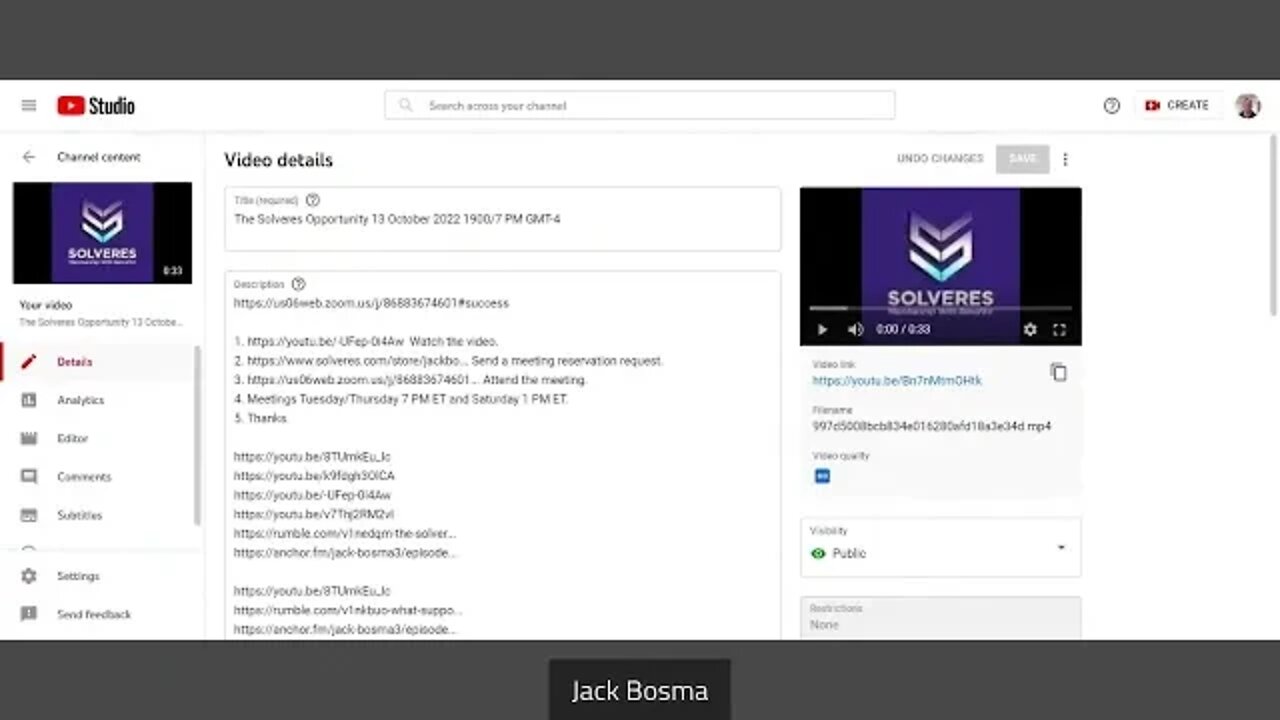Click the search magnifier icon

pyautogui.click(x=405, y=105)
